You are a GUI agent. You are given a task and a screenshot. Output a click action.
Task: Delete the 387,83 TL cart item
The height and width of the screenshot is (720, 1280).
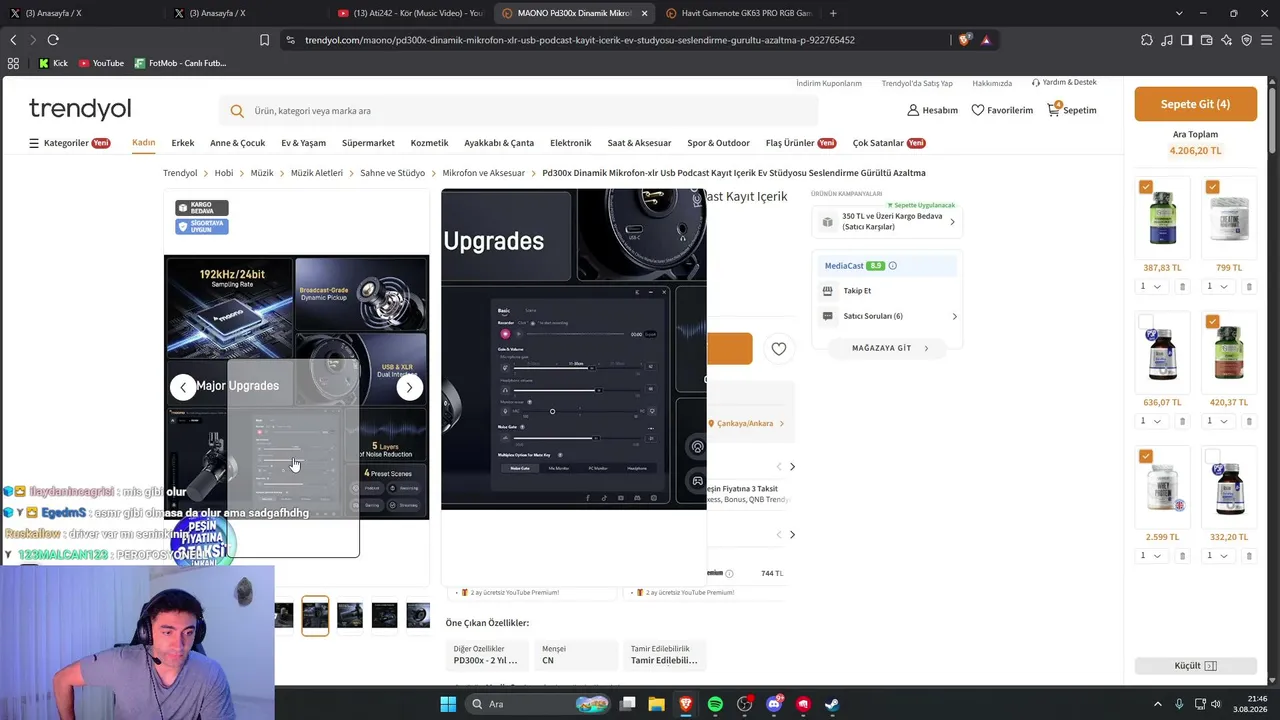(x=1182, y=287)
